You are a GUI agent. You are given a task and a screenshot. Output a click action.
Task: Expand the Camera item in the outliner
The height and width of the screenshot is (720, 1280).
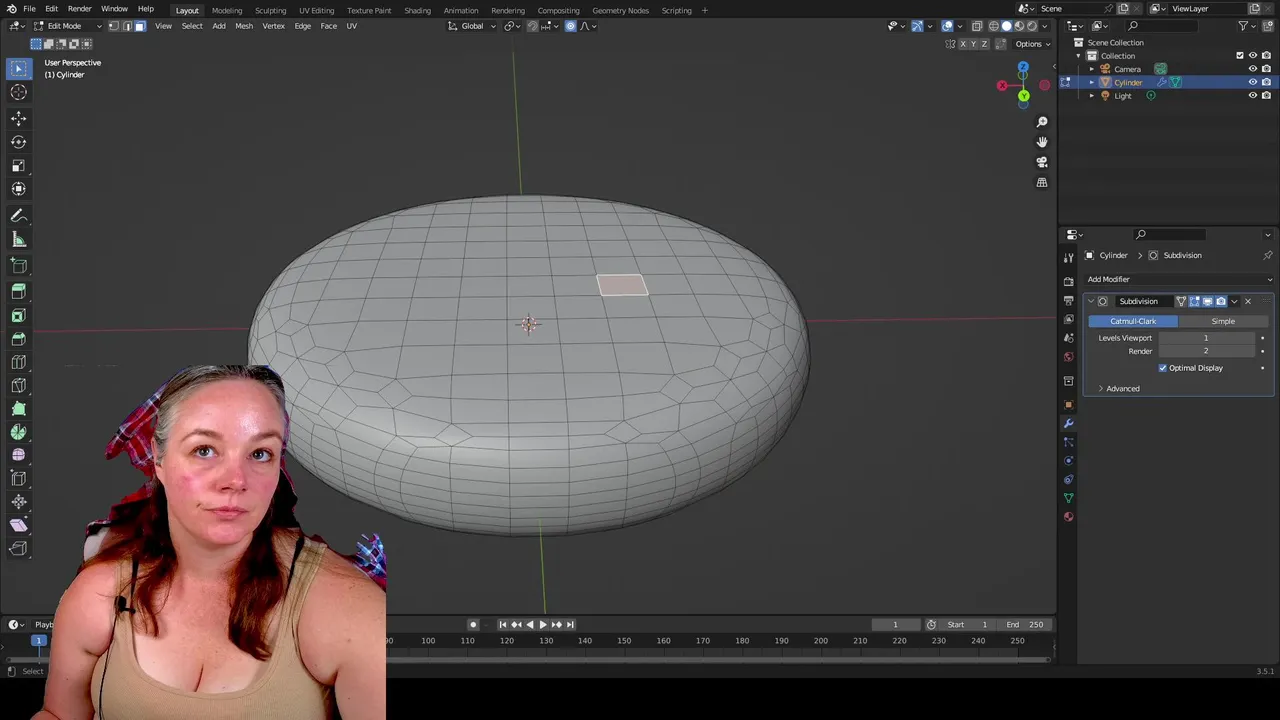pos(1092,69)
